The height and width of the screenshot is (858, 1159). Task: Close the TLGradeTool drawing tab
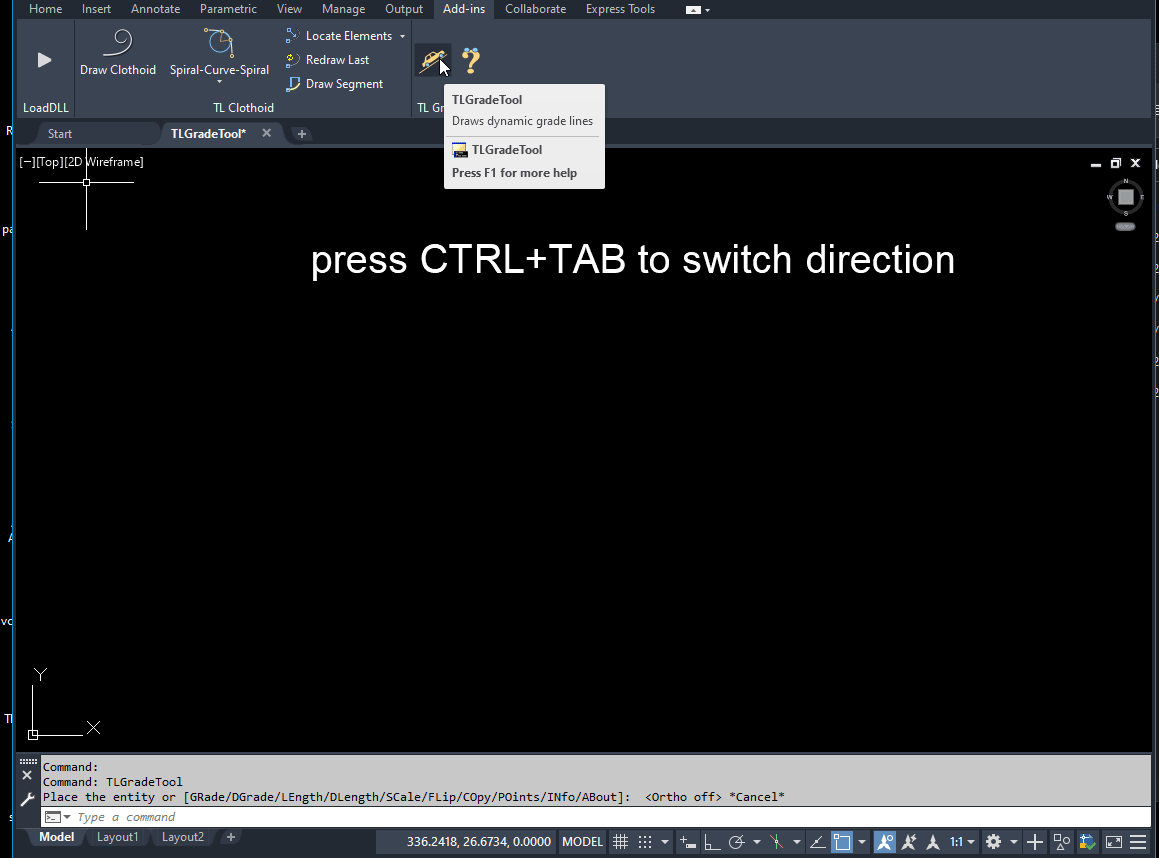[267, 133]
